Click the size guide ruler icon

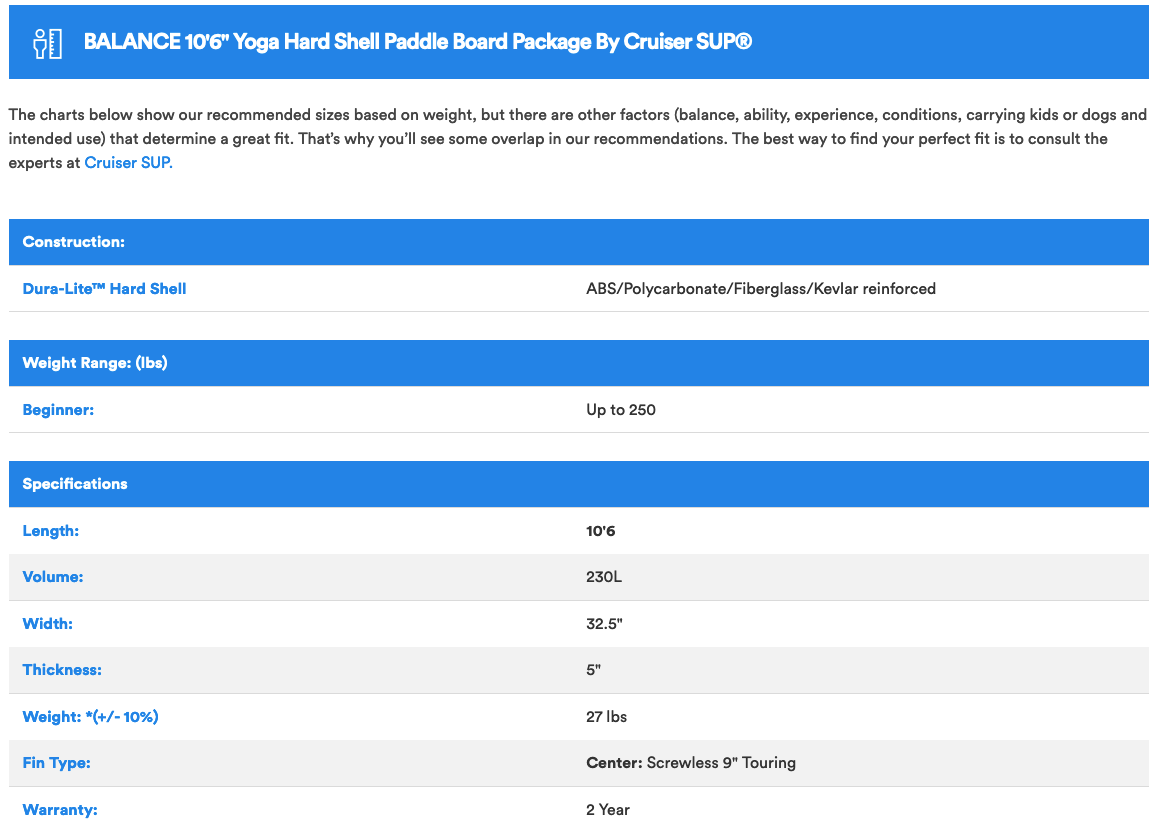[x=47, y=43]
